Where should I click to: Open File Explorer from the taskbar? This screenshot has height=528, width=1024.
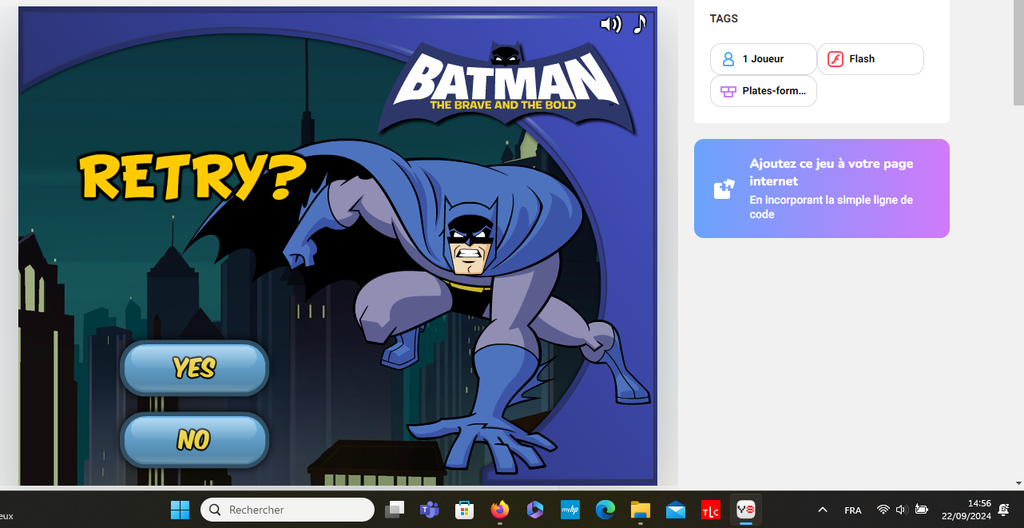pos(640,510)
